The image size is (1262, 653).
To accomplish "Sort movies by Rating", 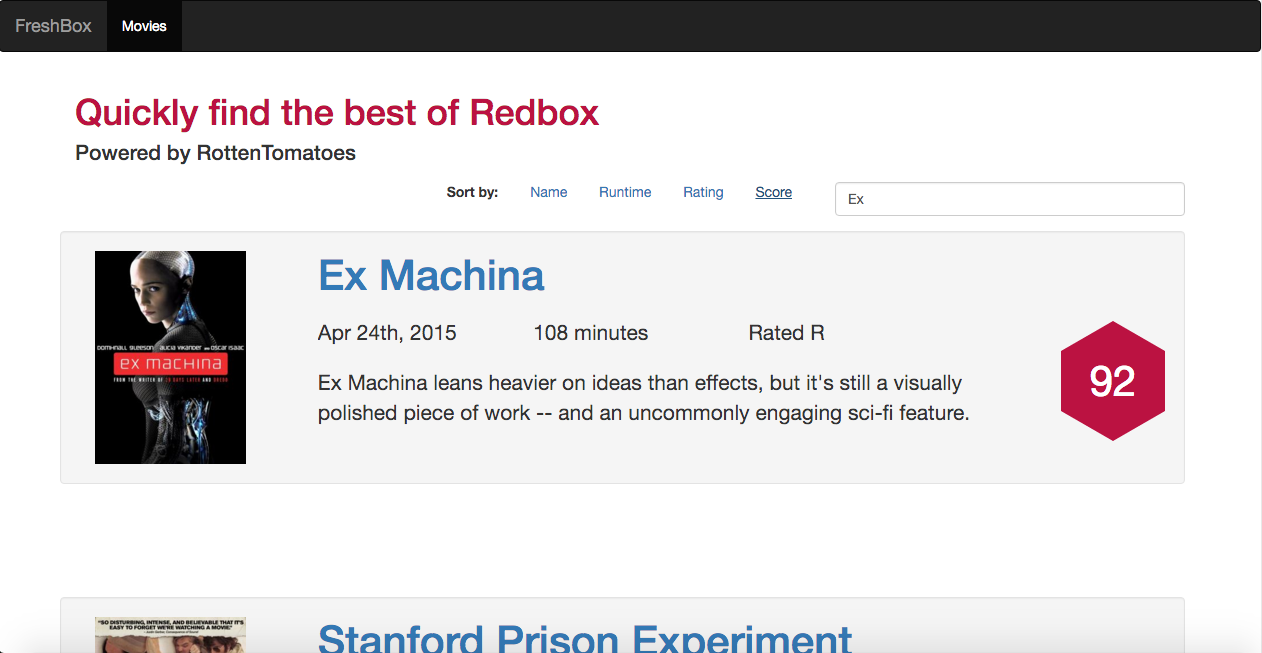I will pos(703,192).
